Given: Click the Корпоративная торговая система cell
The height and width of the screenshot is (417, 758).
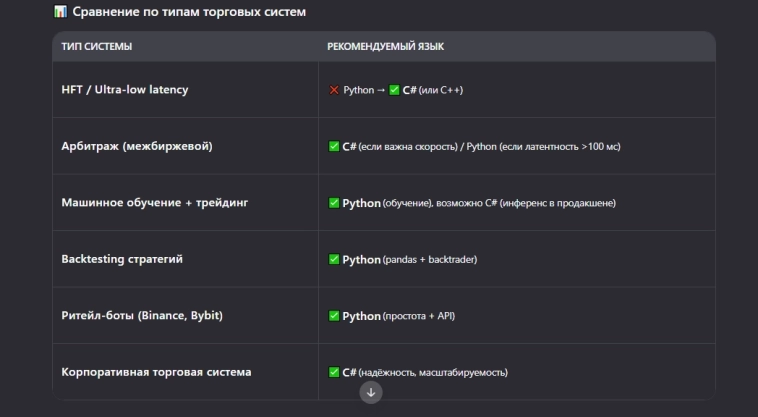Looking at the screenshot, I should (x=156, y=372).
